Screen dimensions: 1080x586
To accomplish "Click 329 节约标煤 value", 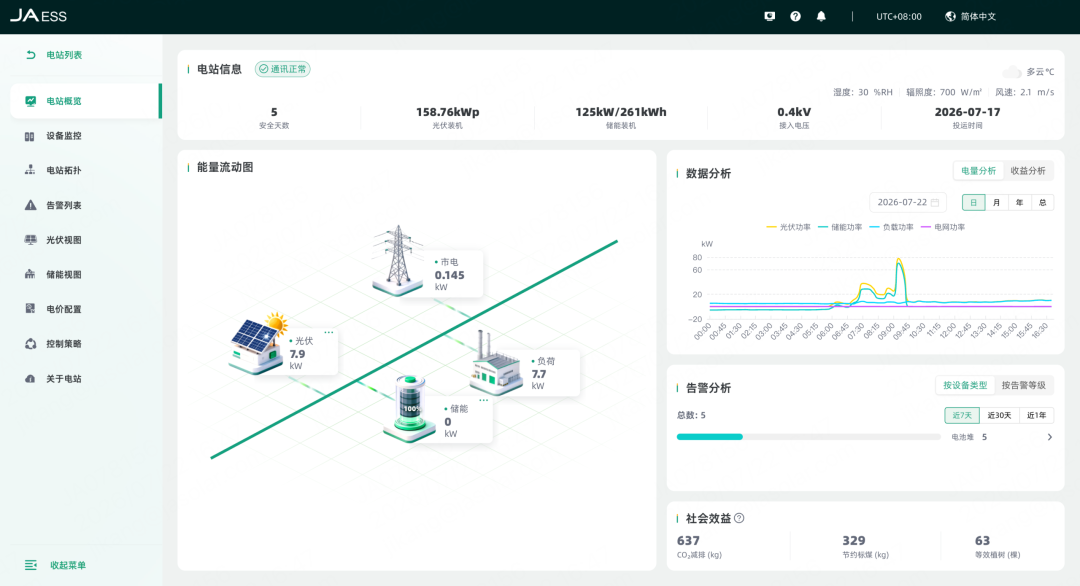I will tap(853, 541).
